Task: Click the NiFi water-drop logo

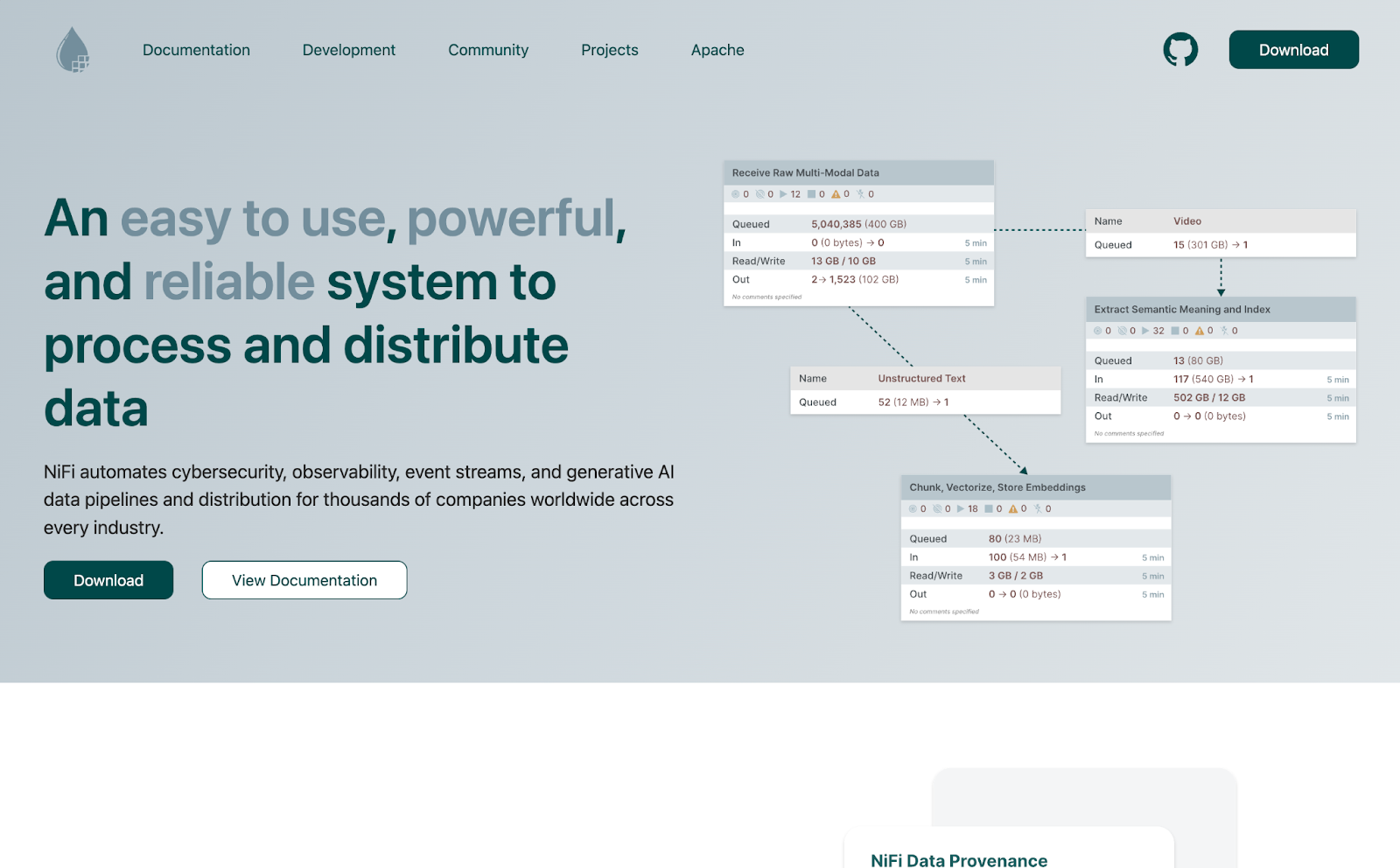Action: pyautogui.click(x=73, y=49)
